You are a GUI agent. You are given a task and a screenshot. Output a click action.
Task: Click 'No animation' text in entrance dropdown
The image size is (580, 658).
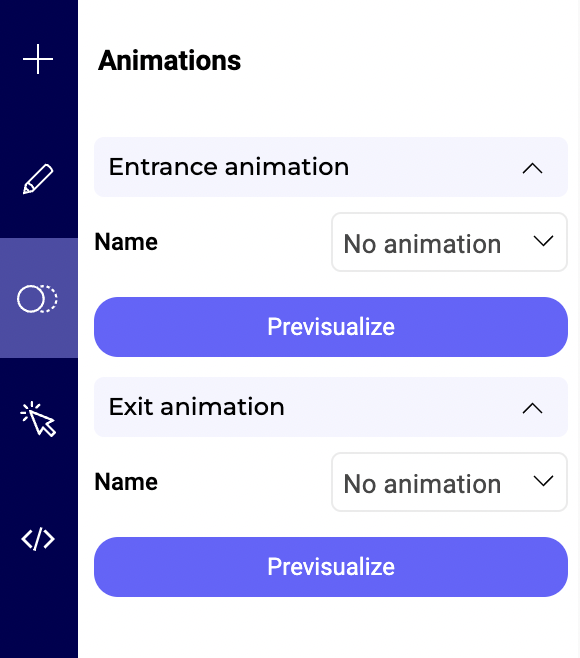[422, 244]
